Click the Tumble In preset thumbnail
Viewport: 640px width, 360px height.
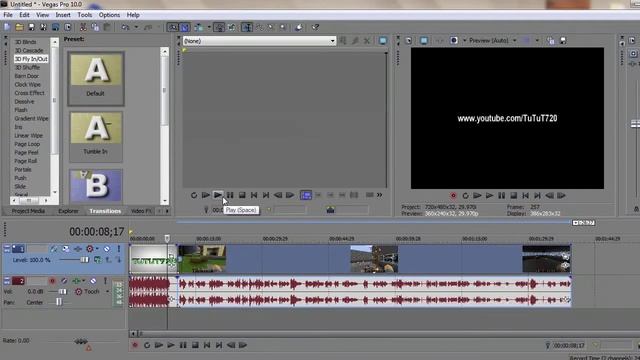[x=96, y=128]
